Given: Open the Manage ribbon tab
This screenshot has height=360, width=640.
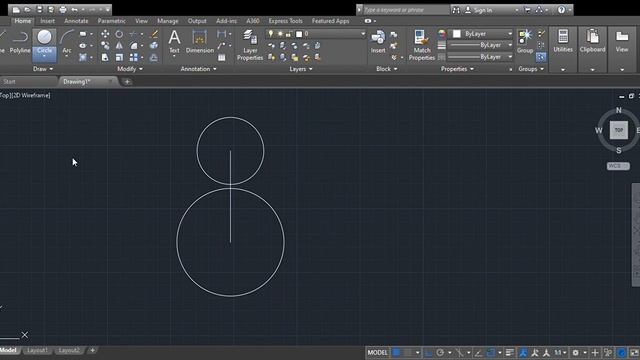Looking at the screenshot, I should (x=168, y=21).
